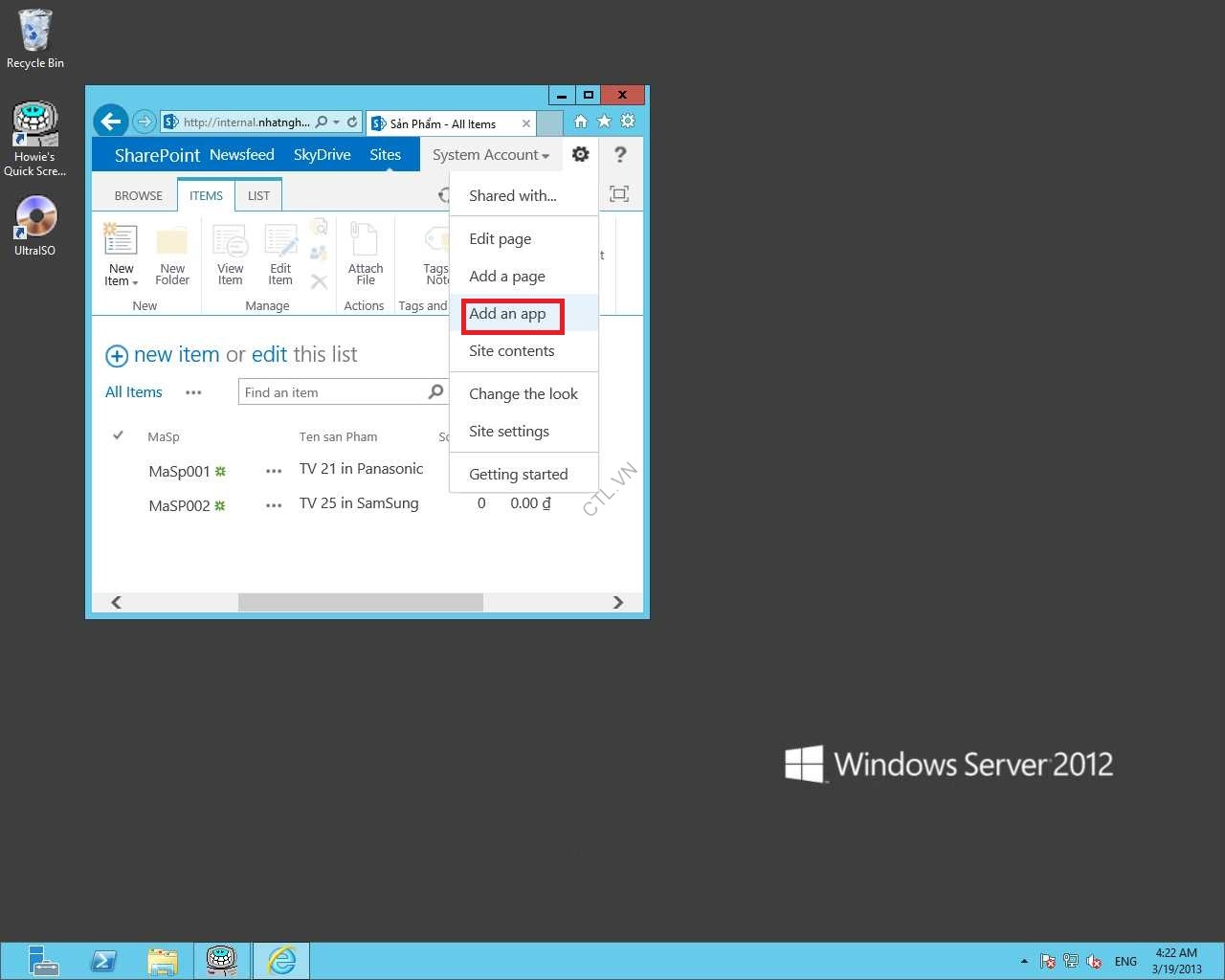Click the new item link
The height and width of the screenshot is (980, 1225).
(176, 355)
